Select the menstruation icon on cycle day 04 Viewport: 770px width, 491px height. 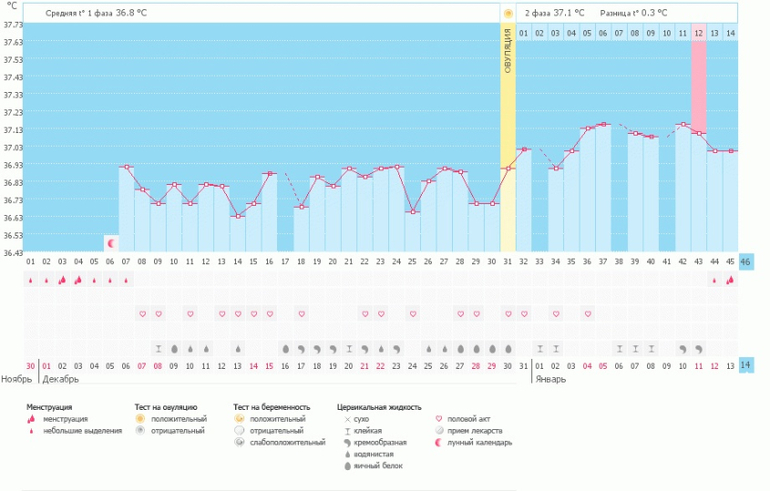78,280
